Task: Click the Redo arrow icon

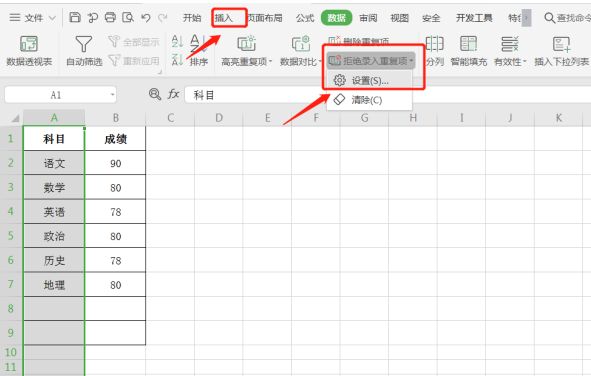Action: 163,18
